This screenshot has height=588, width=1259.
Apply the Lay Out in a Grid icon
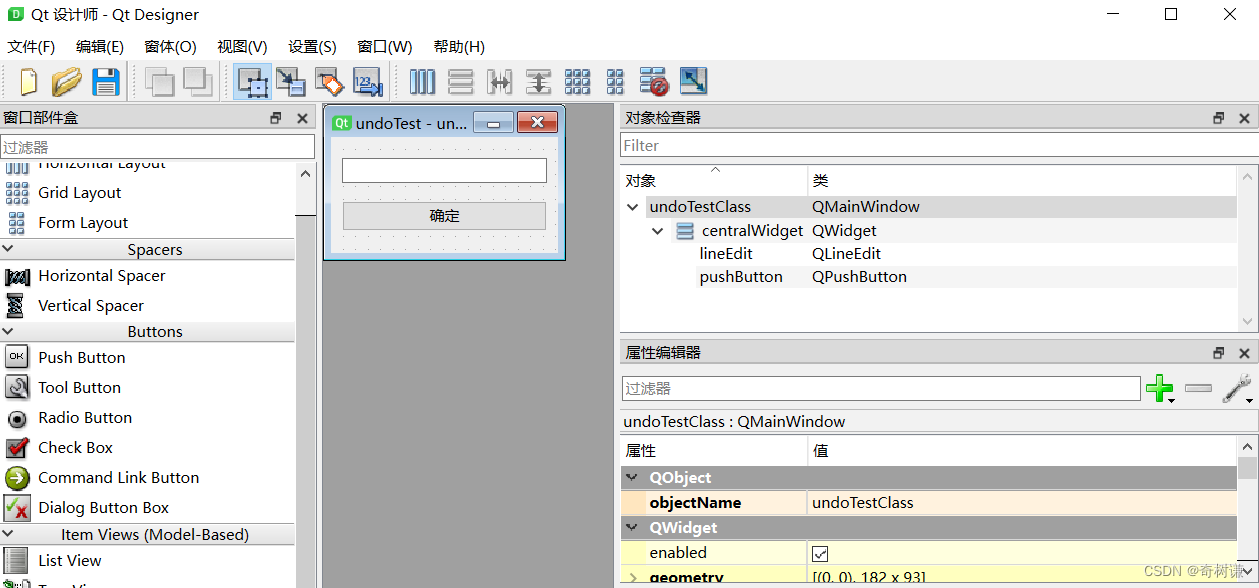click(578, 81)
